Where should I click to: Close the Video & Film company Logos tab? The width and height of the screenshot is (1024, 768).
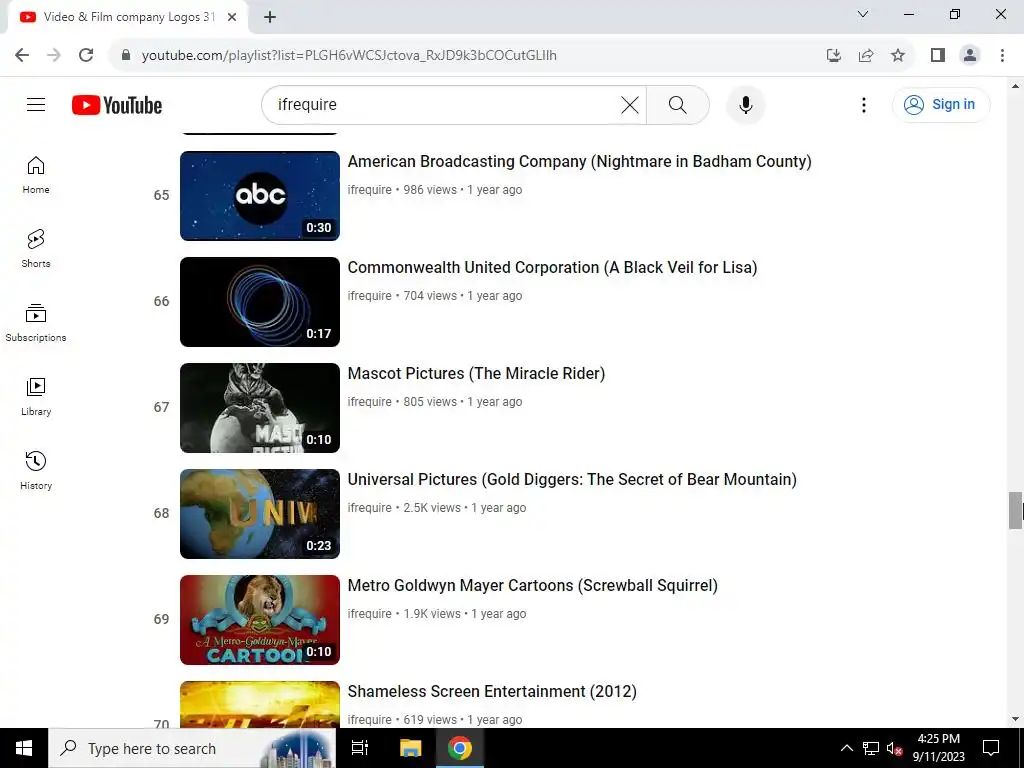coord(232,17)
